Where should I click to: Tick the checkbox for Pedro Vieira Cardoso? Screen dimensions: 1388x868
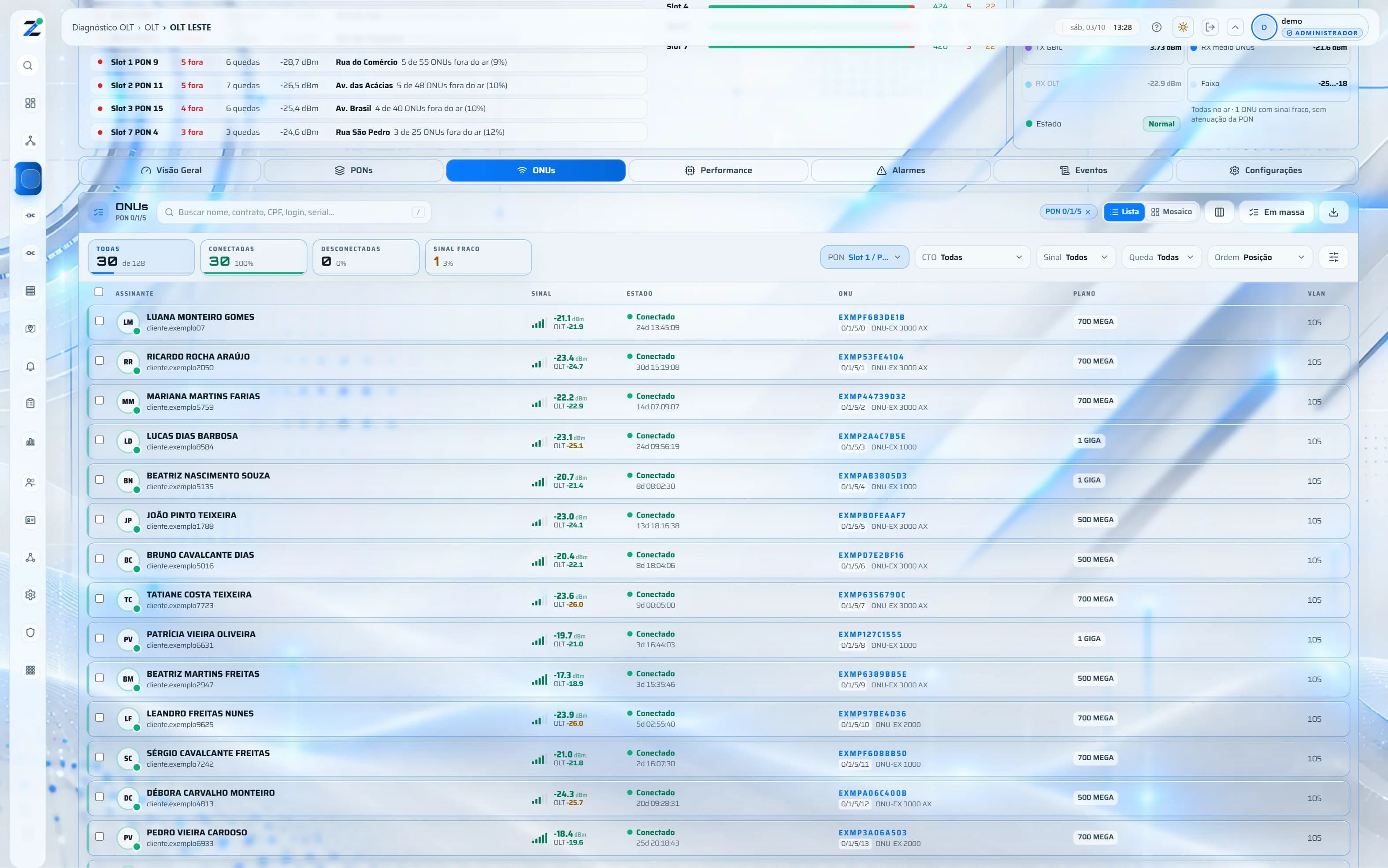(99, 836)
